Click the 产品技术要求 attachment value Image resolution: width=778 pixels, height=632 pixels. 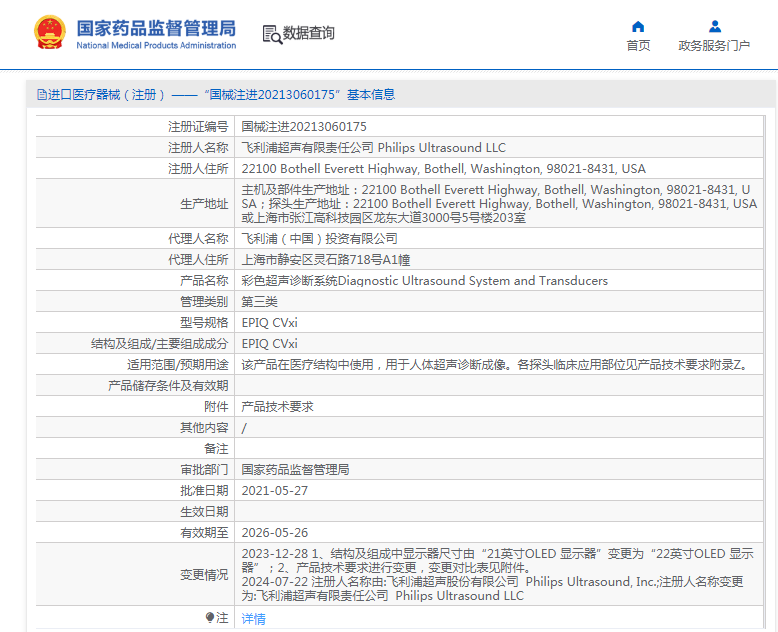coord(277,407)
